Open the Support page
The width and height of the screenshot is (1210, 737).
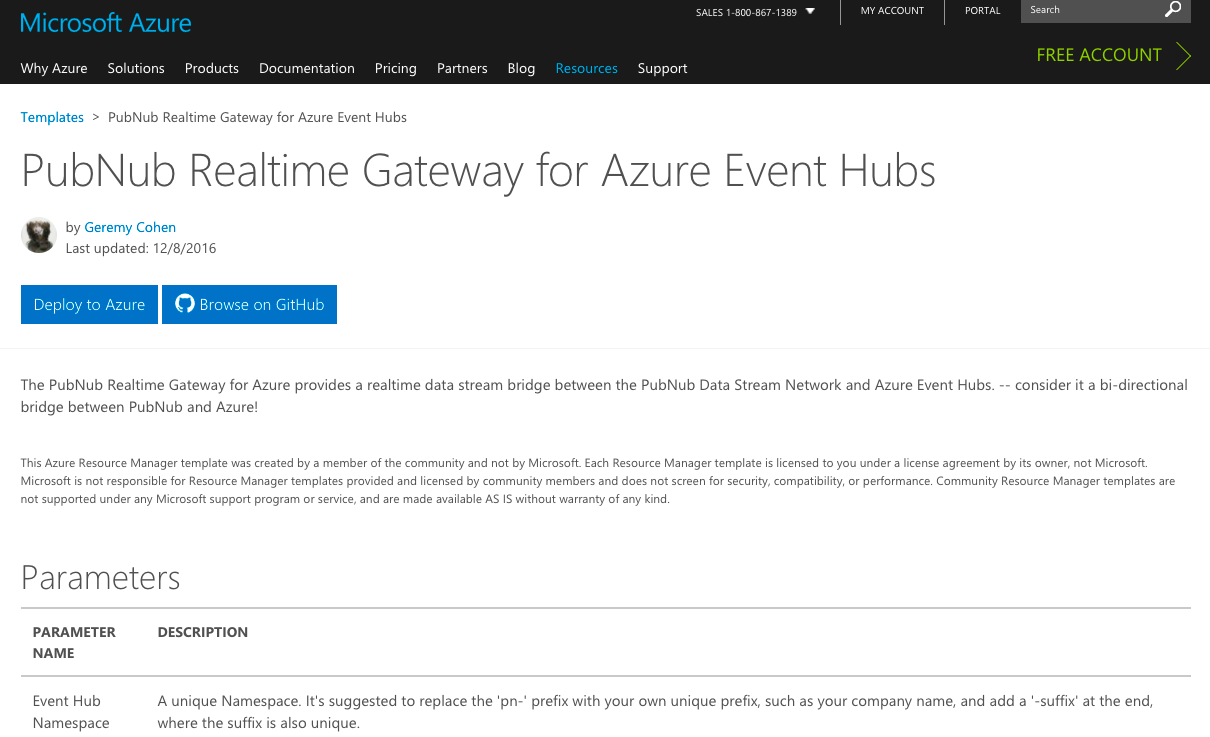(x=662, y=68)
